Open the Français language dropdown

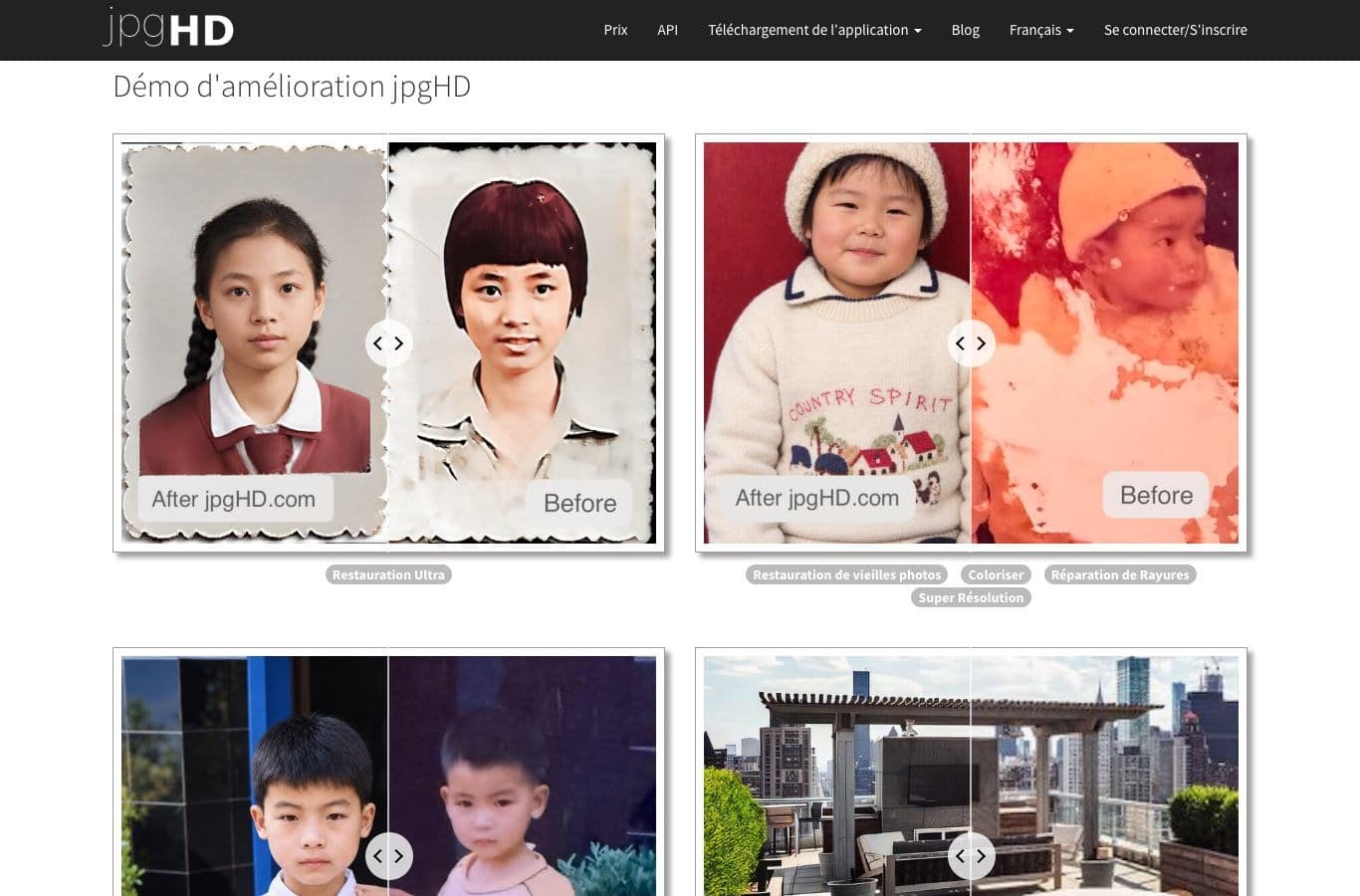[1041, 30]
